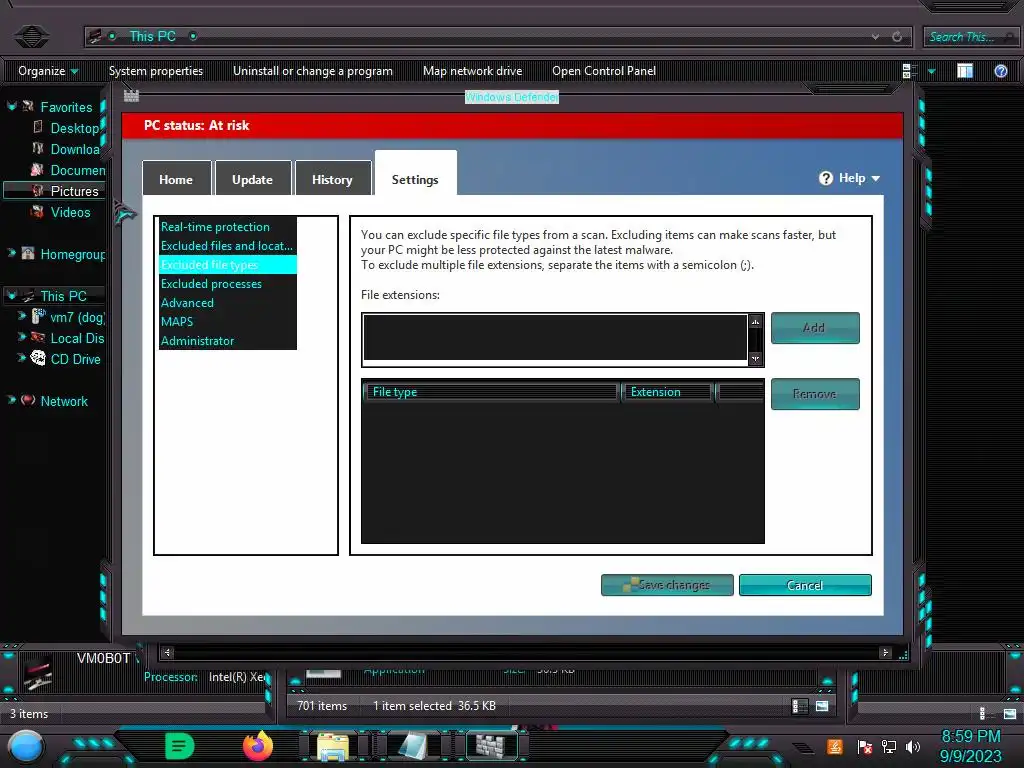Open the Action Center flag tray icon

click(865, 747)
